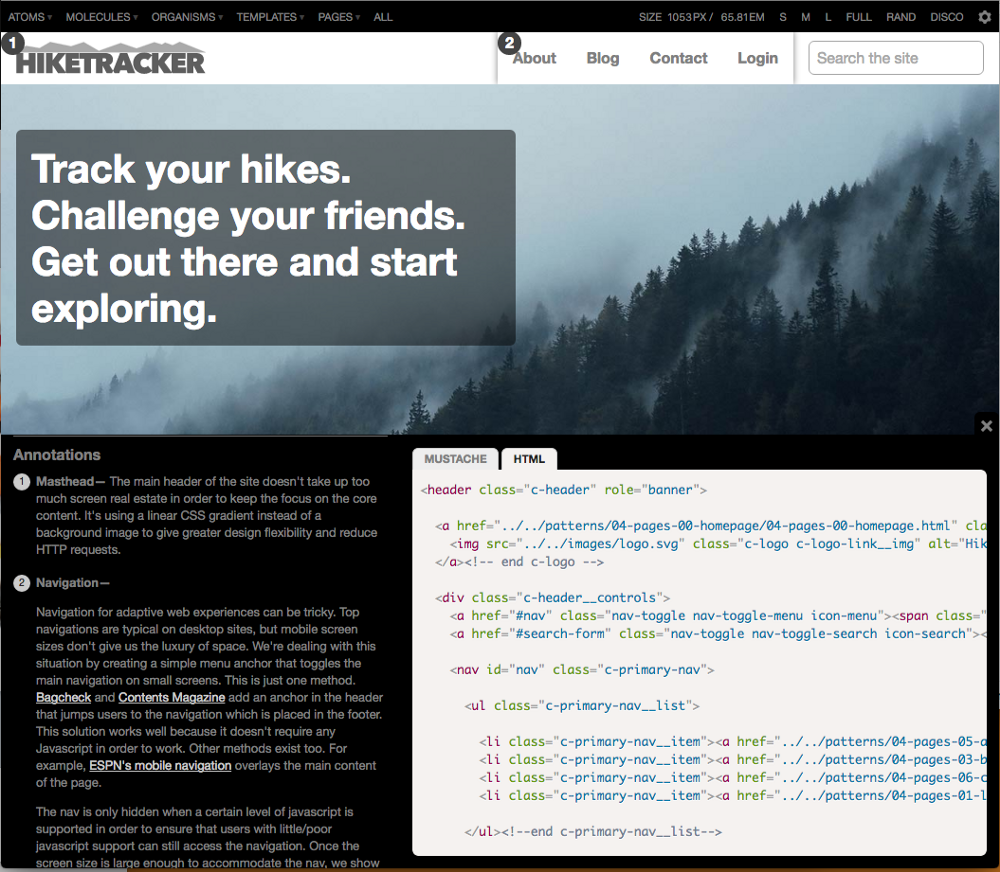
Task: Open the Bagcheck link in annotations
Action: [x=63, y=697]
